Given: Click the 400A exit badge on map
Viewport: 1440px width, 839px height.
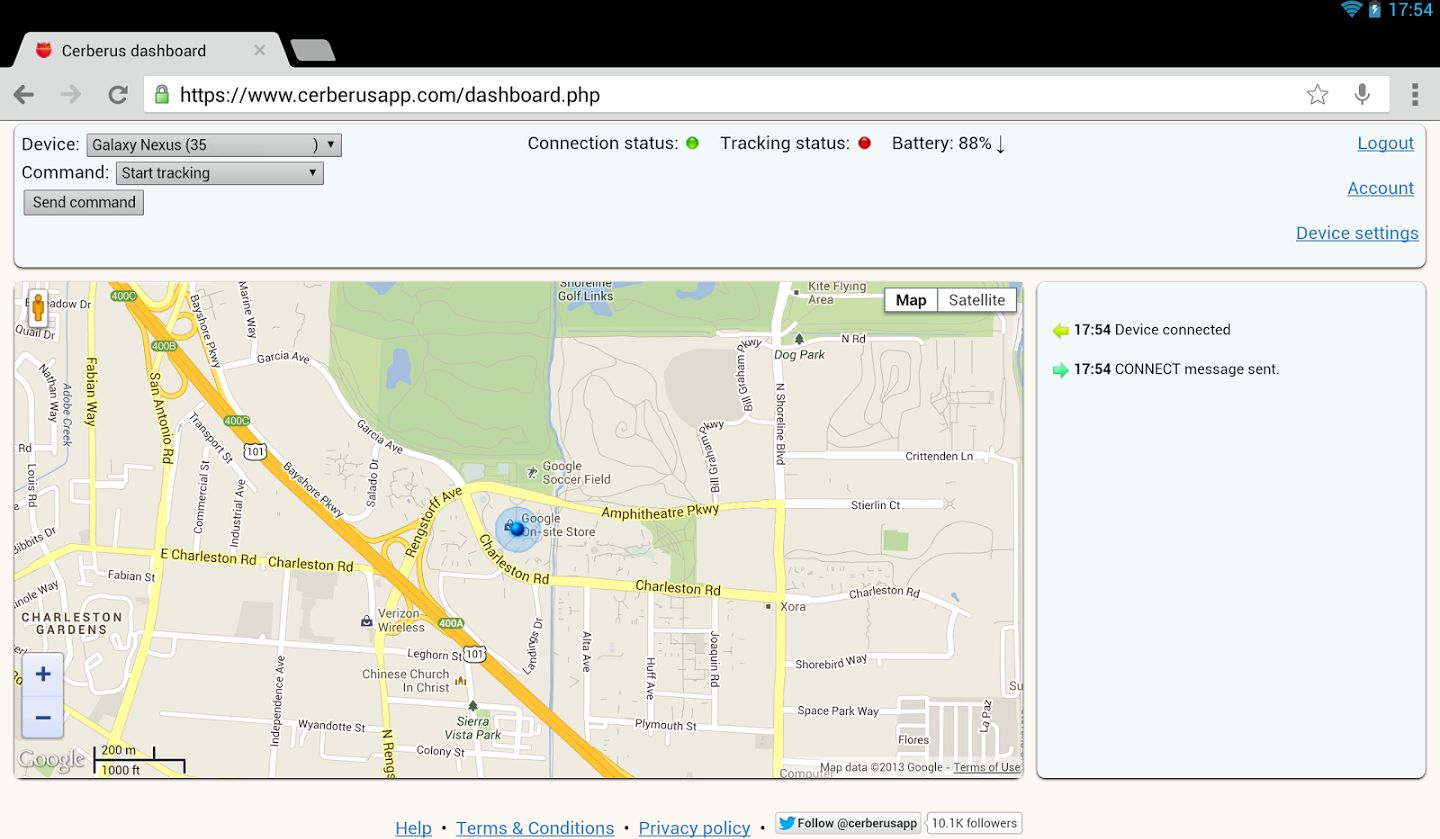Looking at the screenshot, I should pyautogui.click(x=451, y=623).
